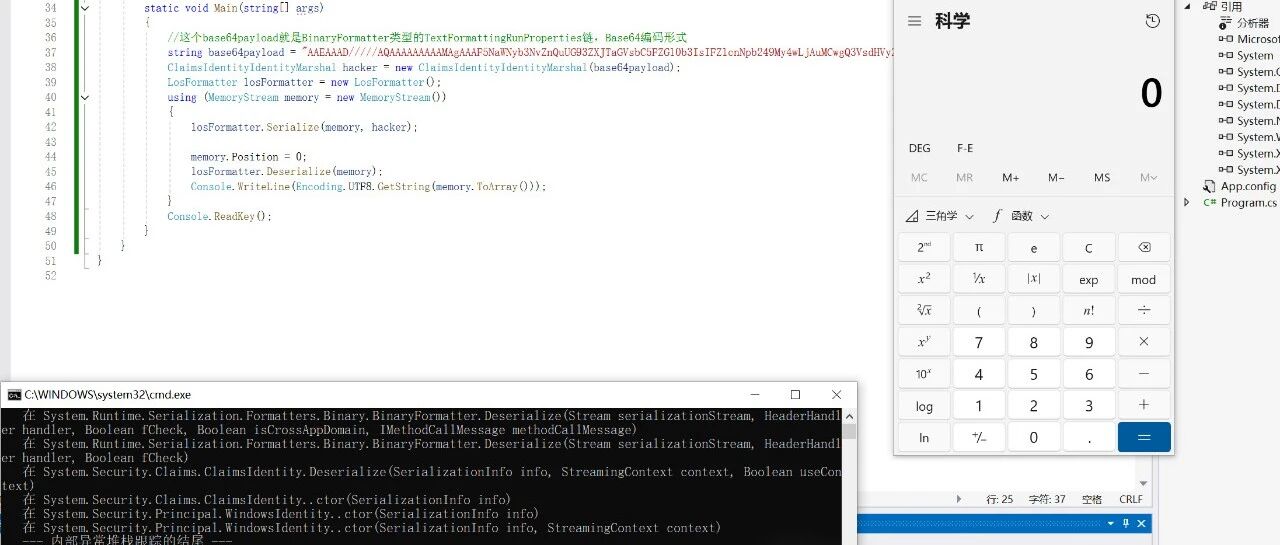Click the calculator backspace key
Viewport: 1280px width, 545px height.
pyautogui.click(x=1144, y=248)
